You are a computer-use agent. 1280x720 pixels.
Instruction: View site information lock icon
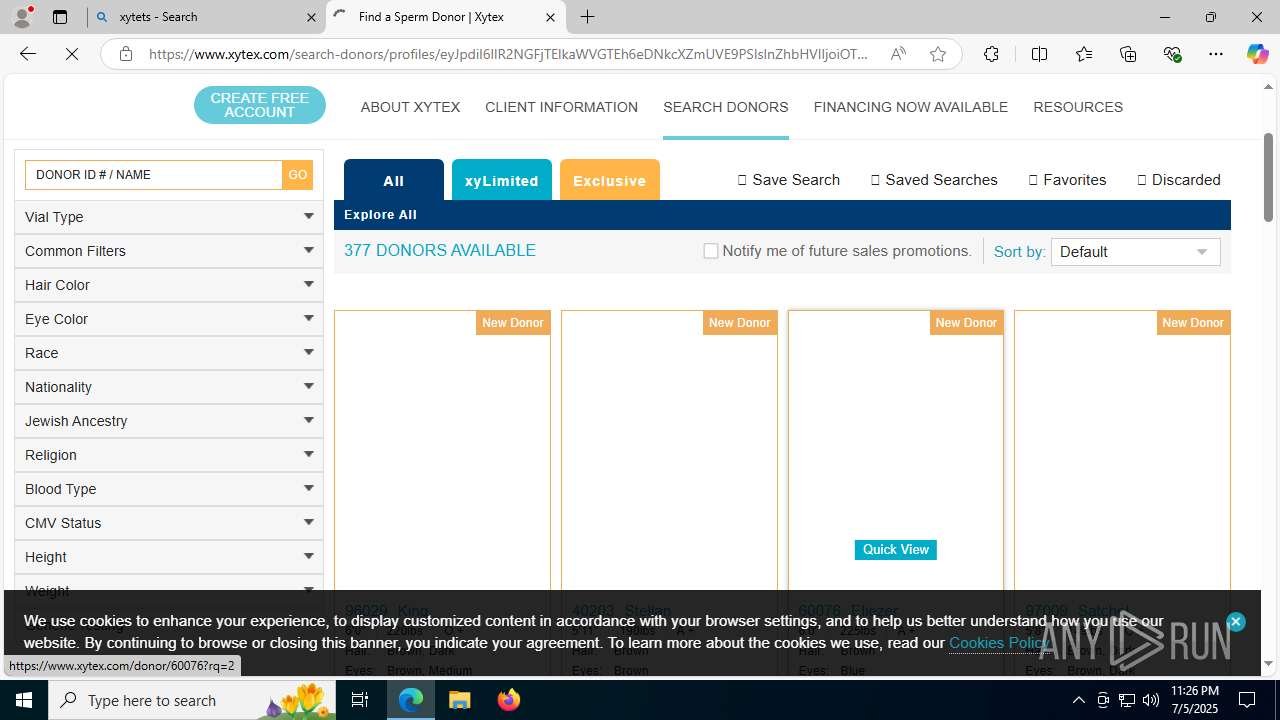[x=126, y=54]
